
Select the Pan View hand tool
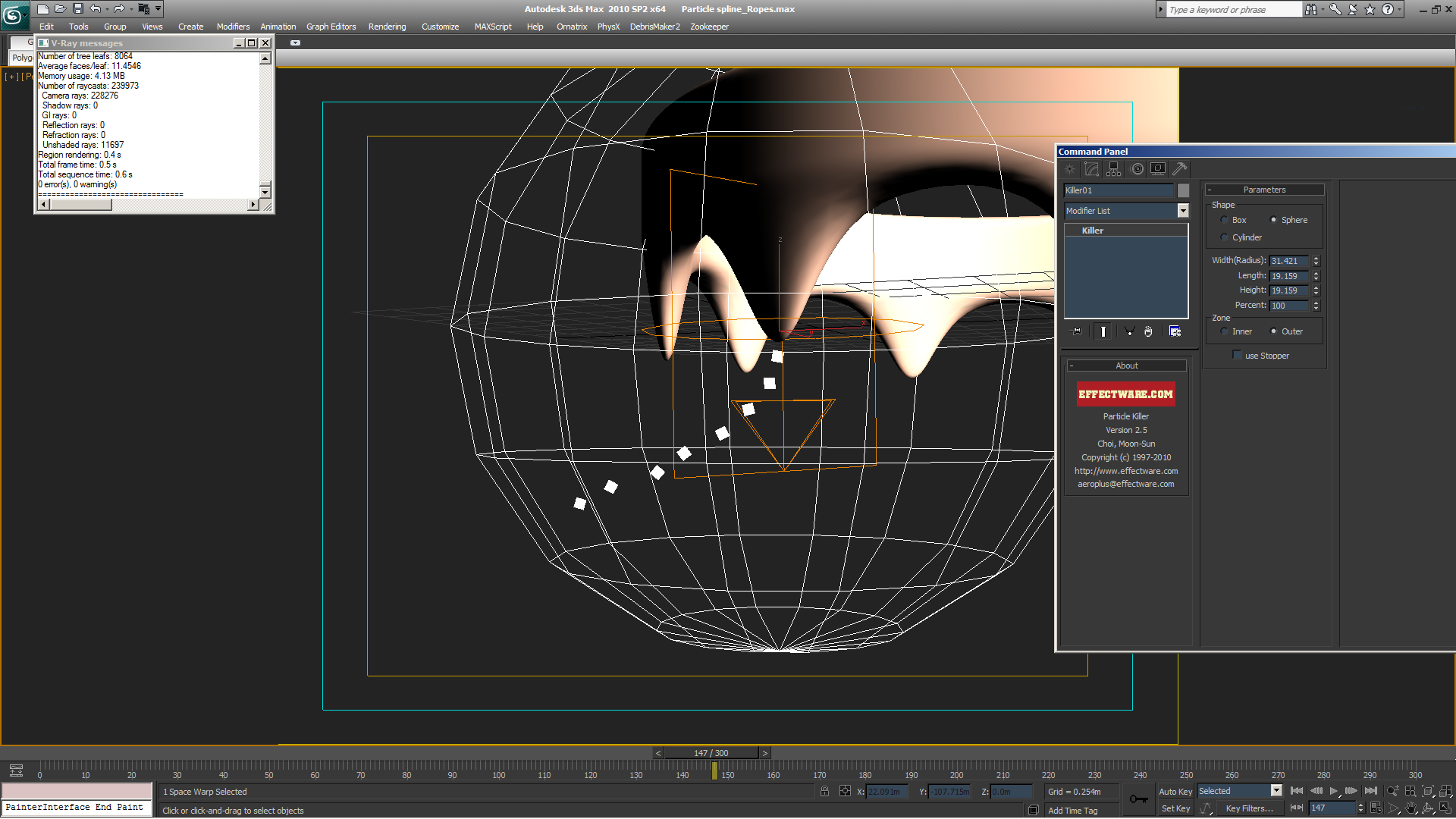click(x=1410, y=808)
